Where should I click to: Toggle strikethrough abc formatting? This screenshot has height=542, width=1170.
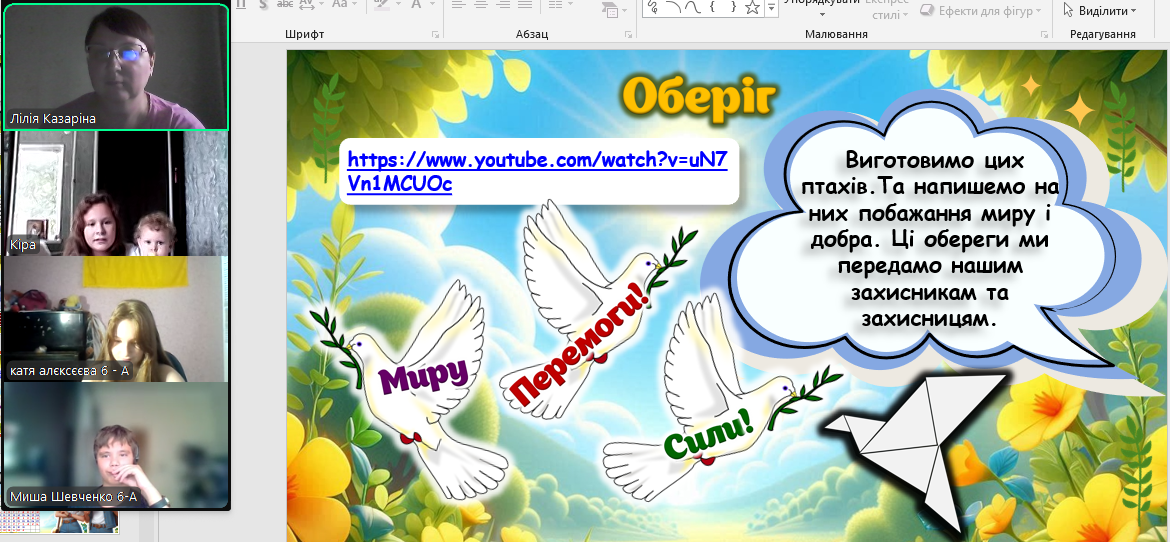pyautogui.click(x=284, y=4)
